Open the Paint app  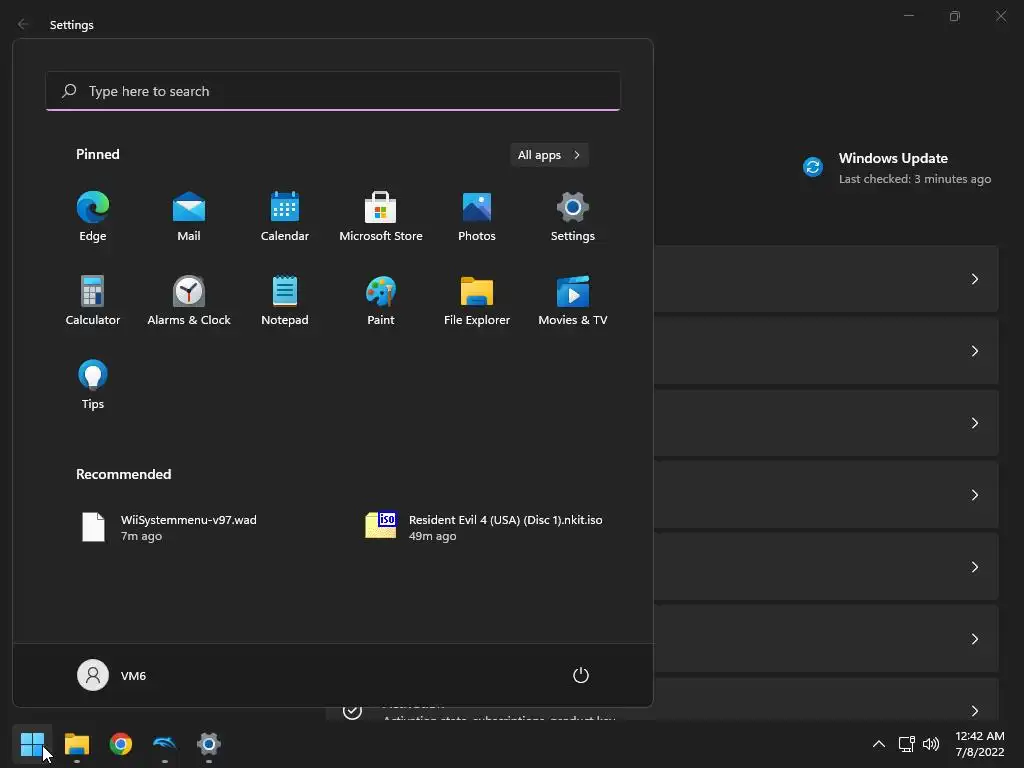tap(381, 300)
